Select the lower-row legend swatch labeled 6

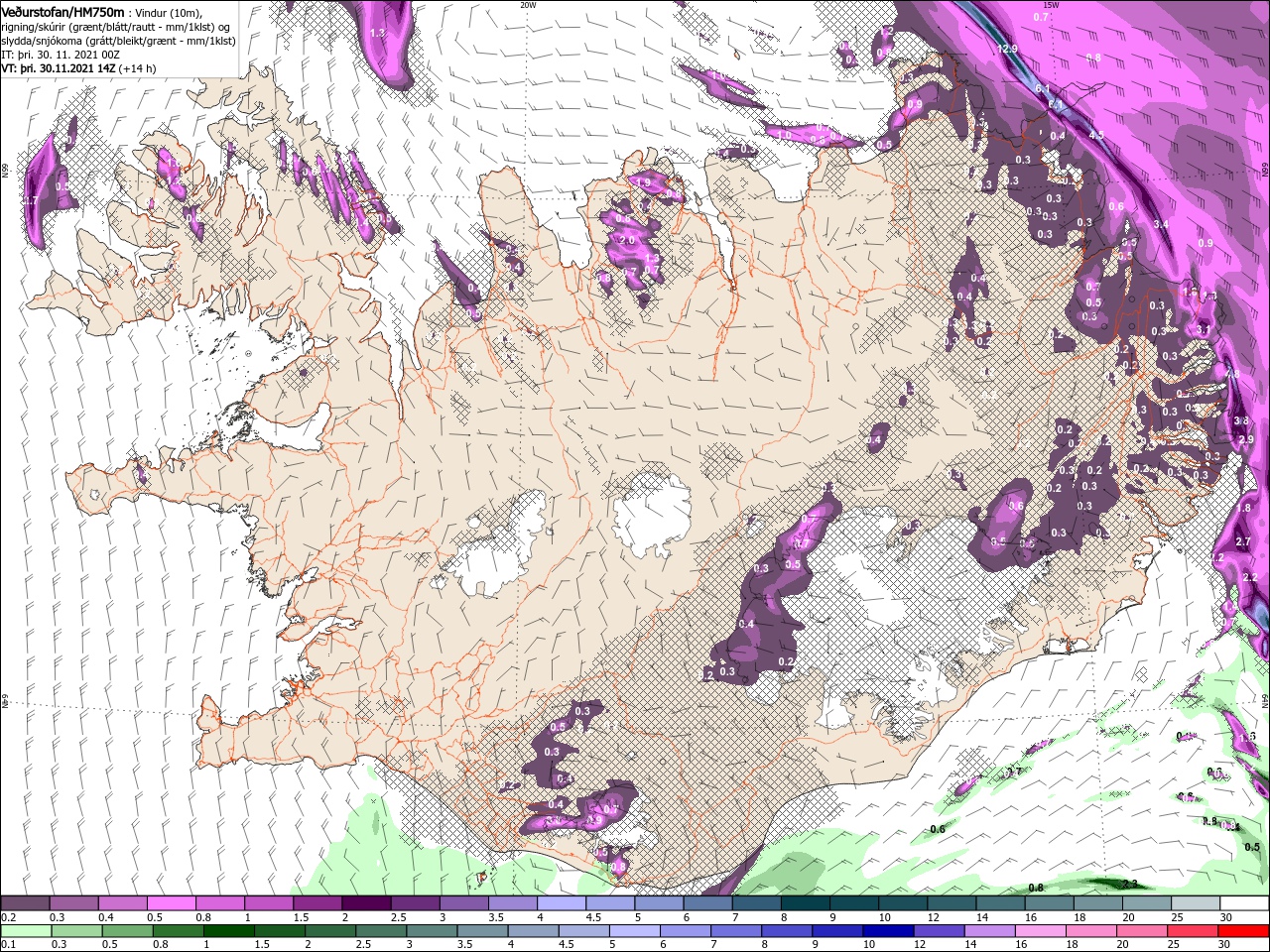pos(686,930)
